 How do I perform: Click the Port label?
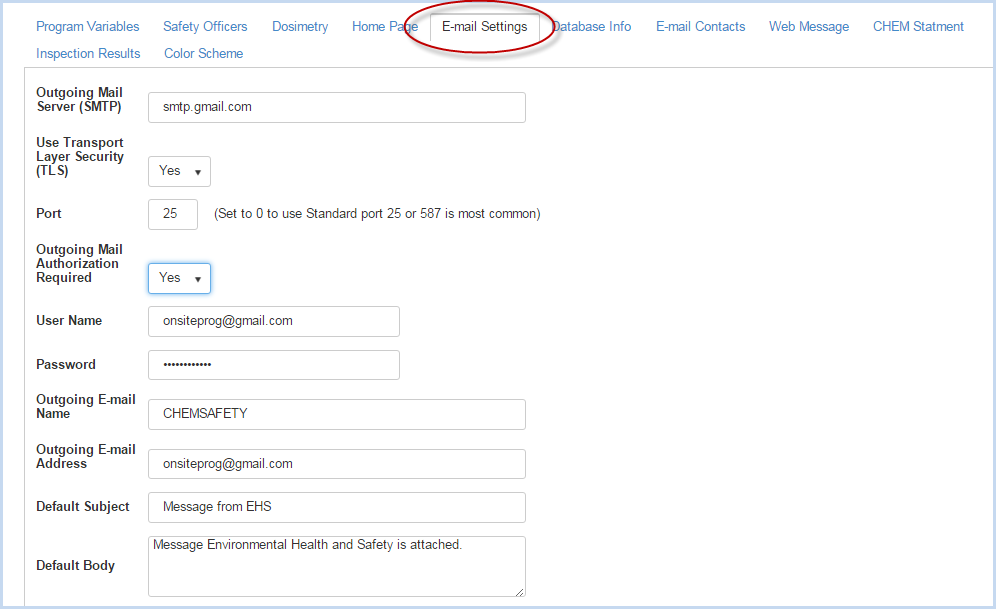click(49, 213)
